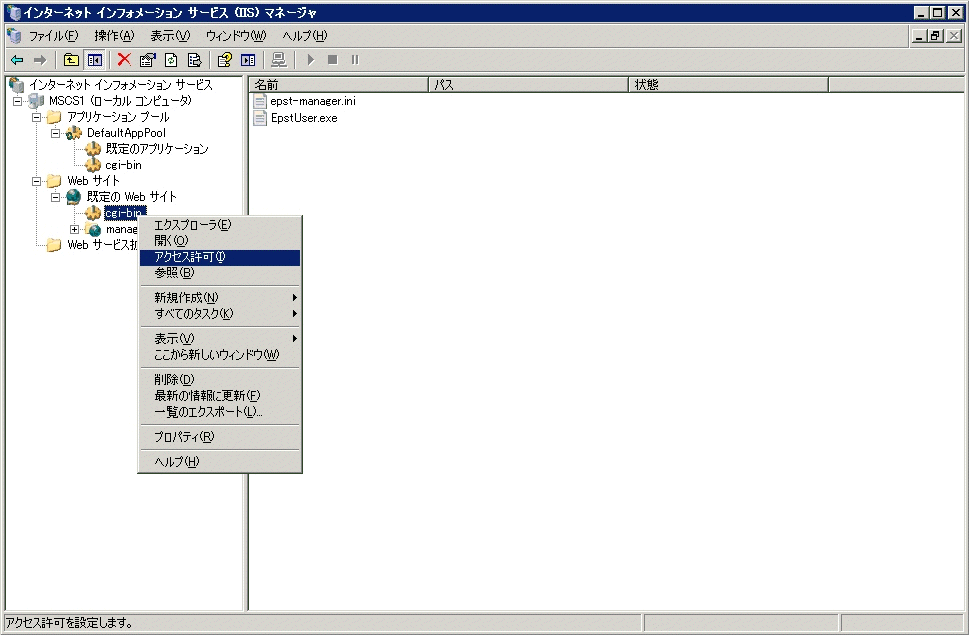This screenshot has width=969, height=635.
Task: Click the Help toolbar icon with question mark
Action: [224, 60]
